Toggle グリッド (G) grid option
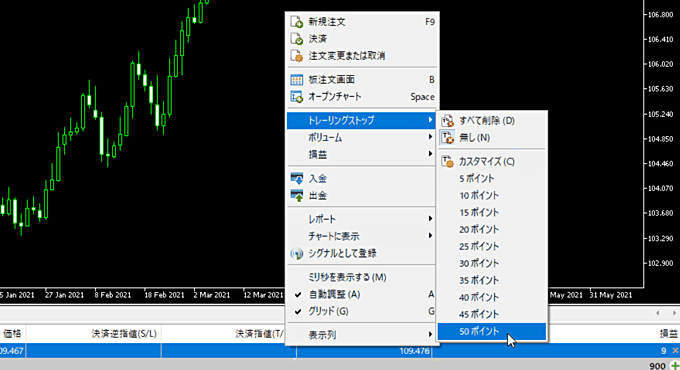The image size is (680, 370). (x=362, y=311)
